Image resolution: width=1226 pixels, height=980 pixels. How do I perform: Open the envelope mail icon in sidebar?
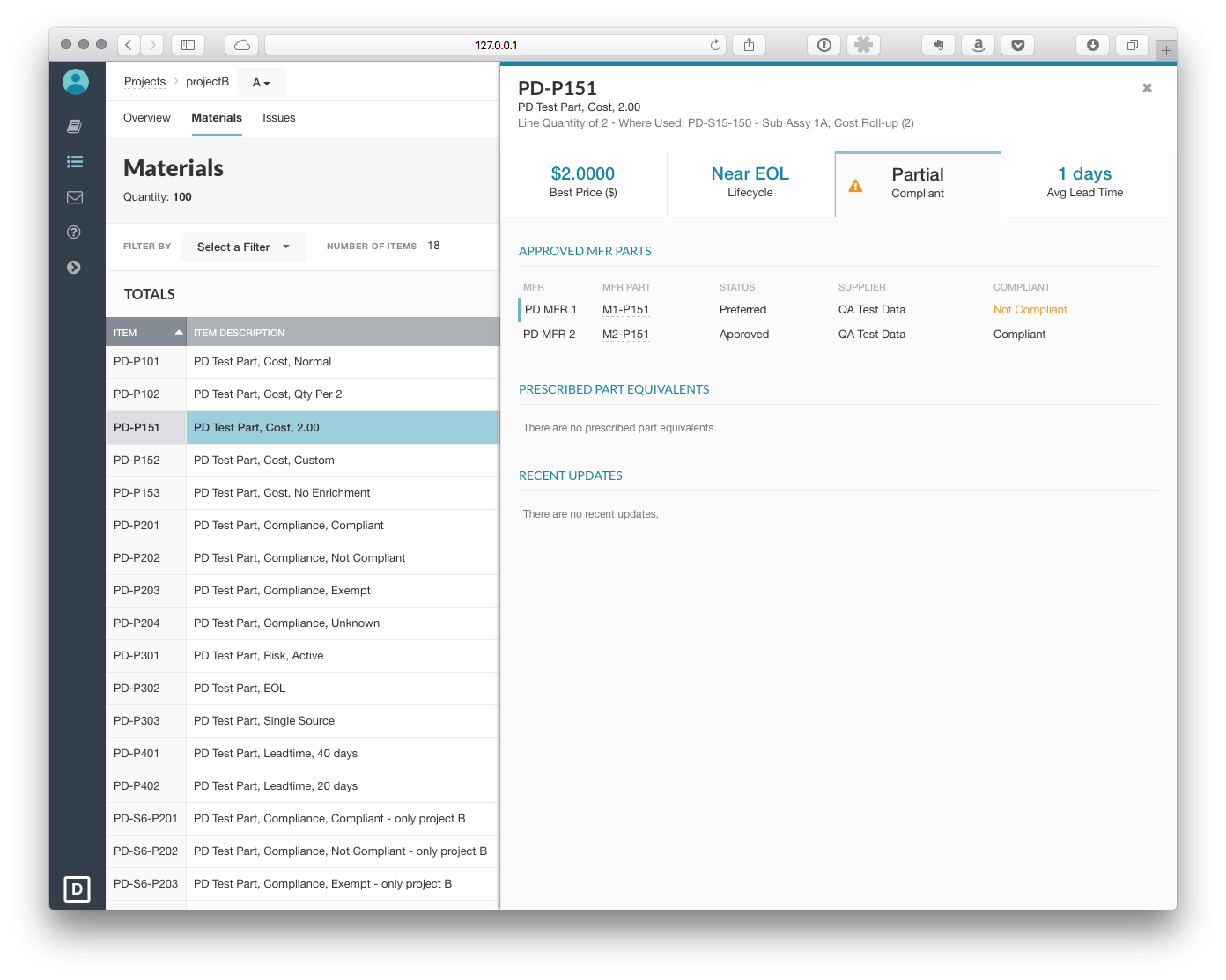pyautogui.click(x=75, y=197)
